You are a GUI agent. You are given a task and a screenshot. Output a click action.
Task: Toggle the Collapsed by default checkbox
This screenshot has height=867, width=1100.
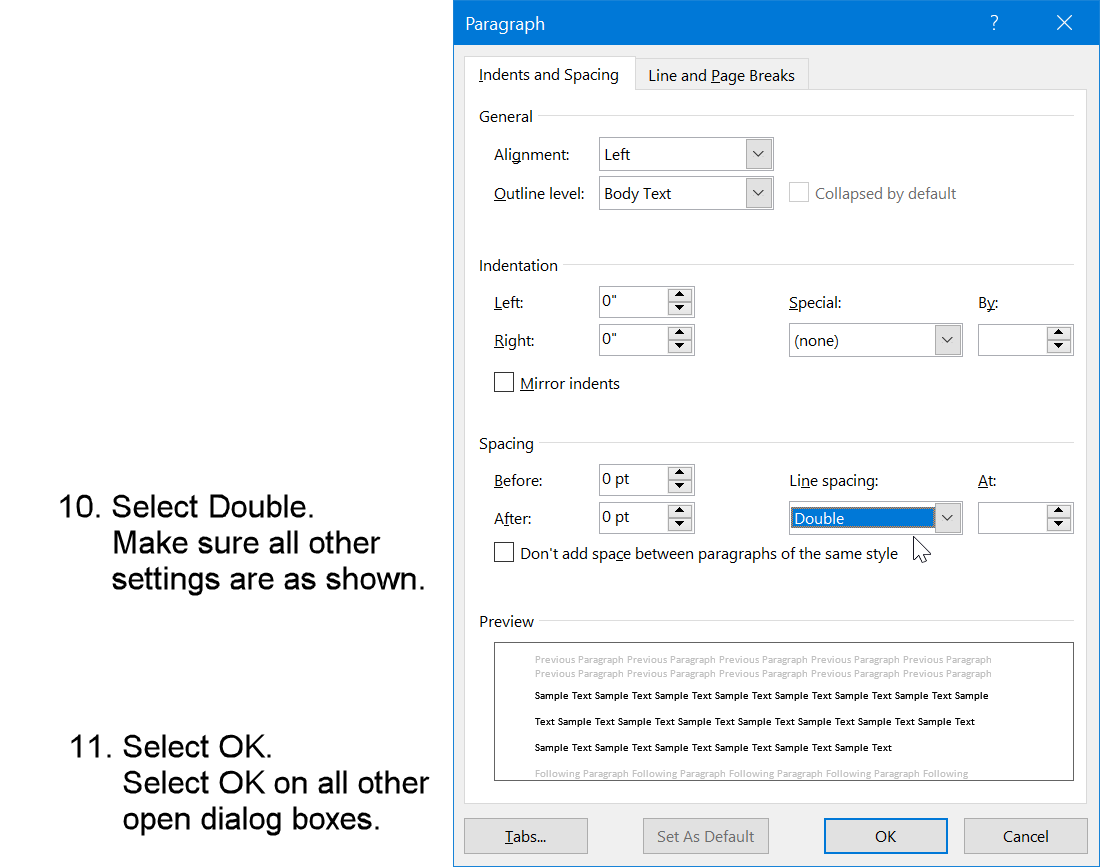click(798, 192)
